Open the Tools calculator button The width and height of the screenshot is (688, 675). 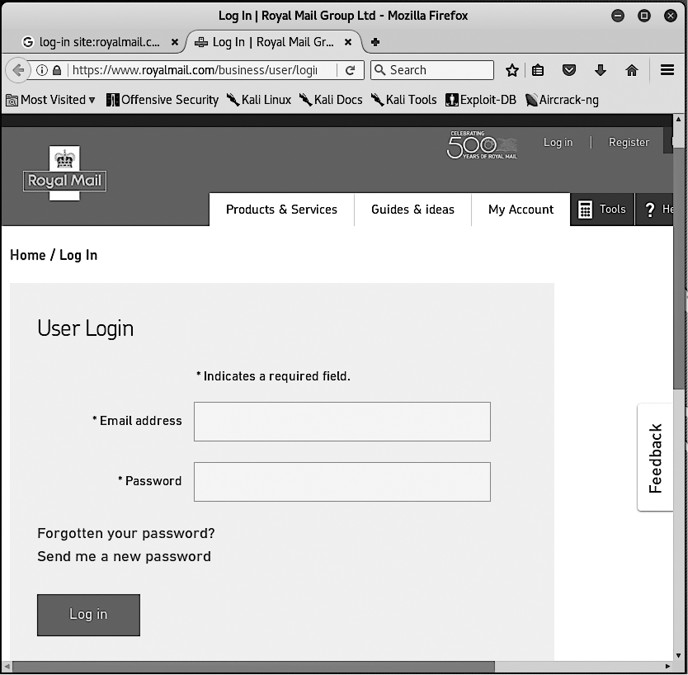click(x=602, y=209)
